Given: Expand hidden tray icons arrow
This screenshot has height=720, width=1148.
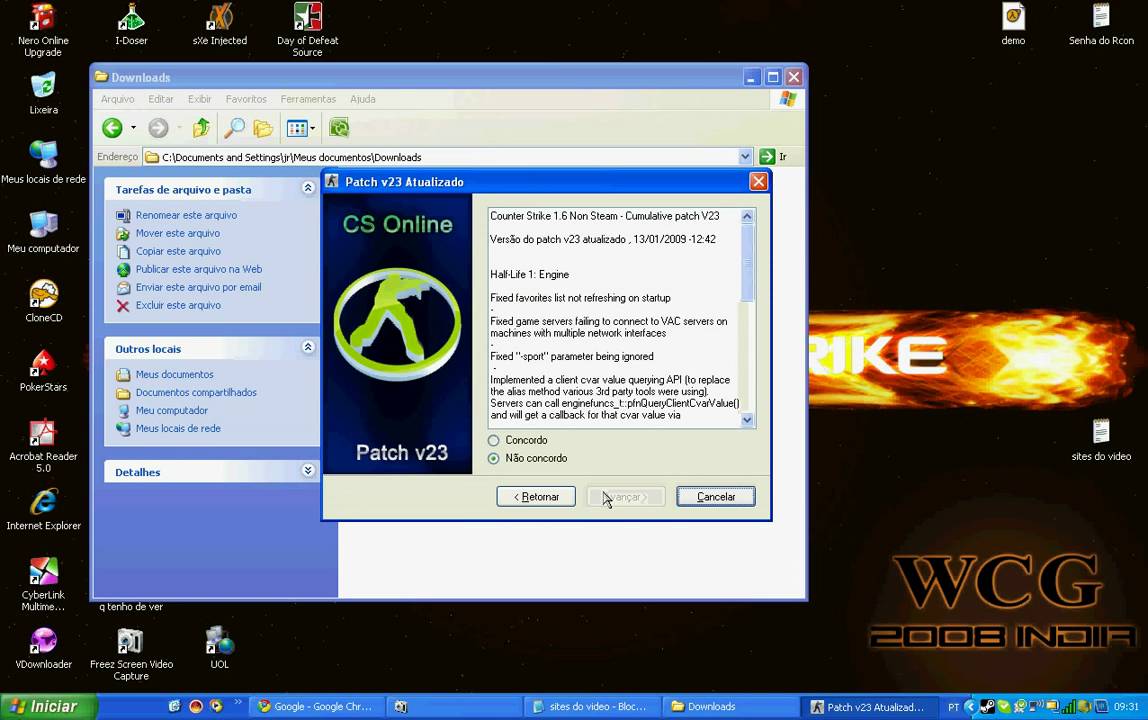Looking at the screenshot, I should point(970,707).
